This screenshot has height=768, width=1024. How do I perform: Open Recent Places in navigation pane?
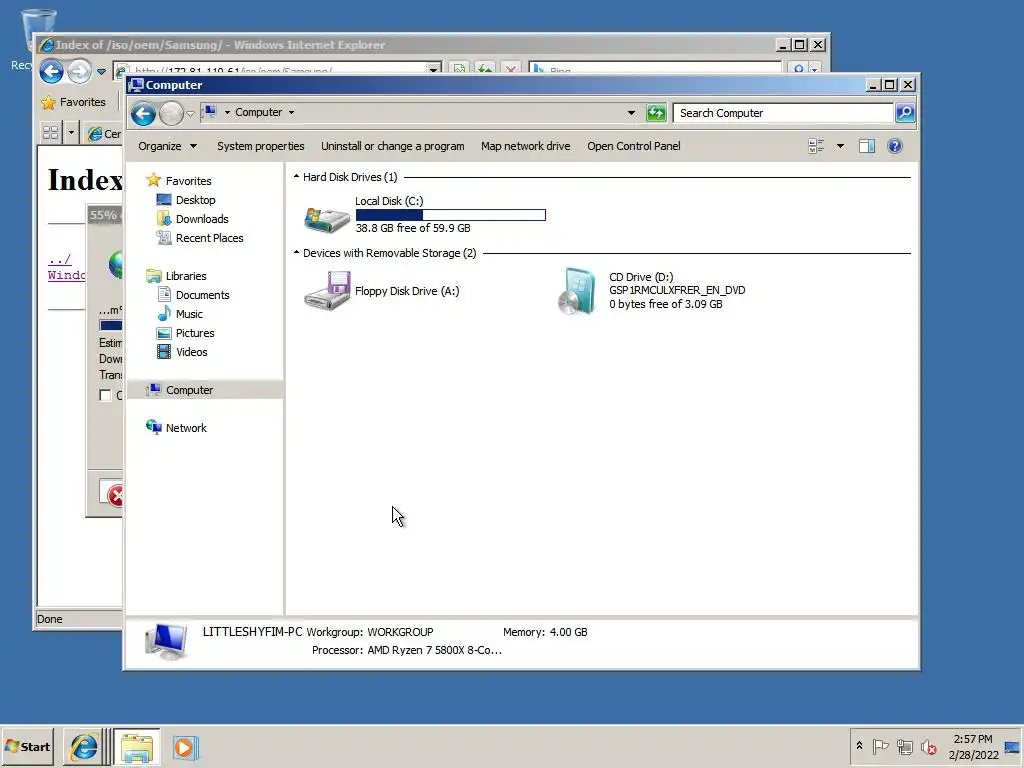coord(209,238)
